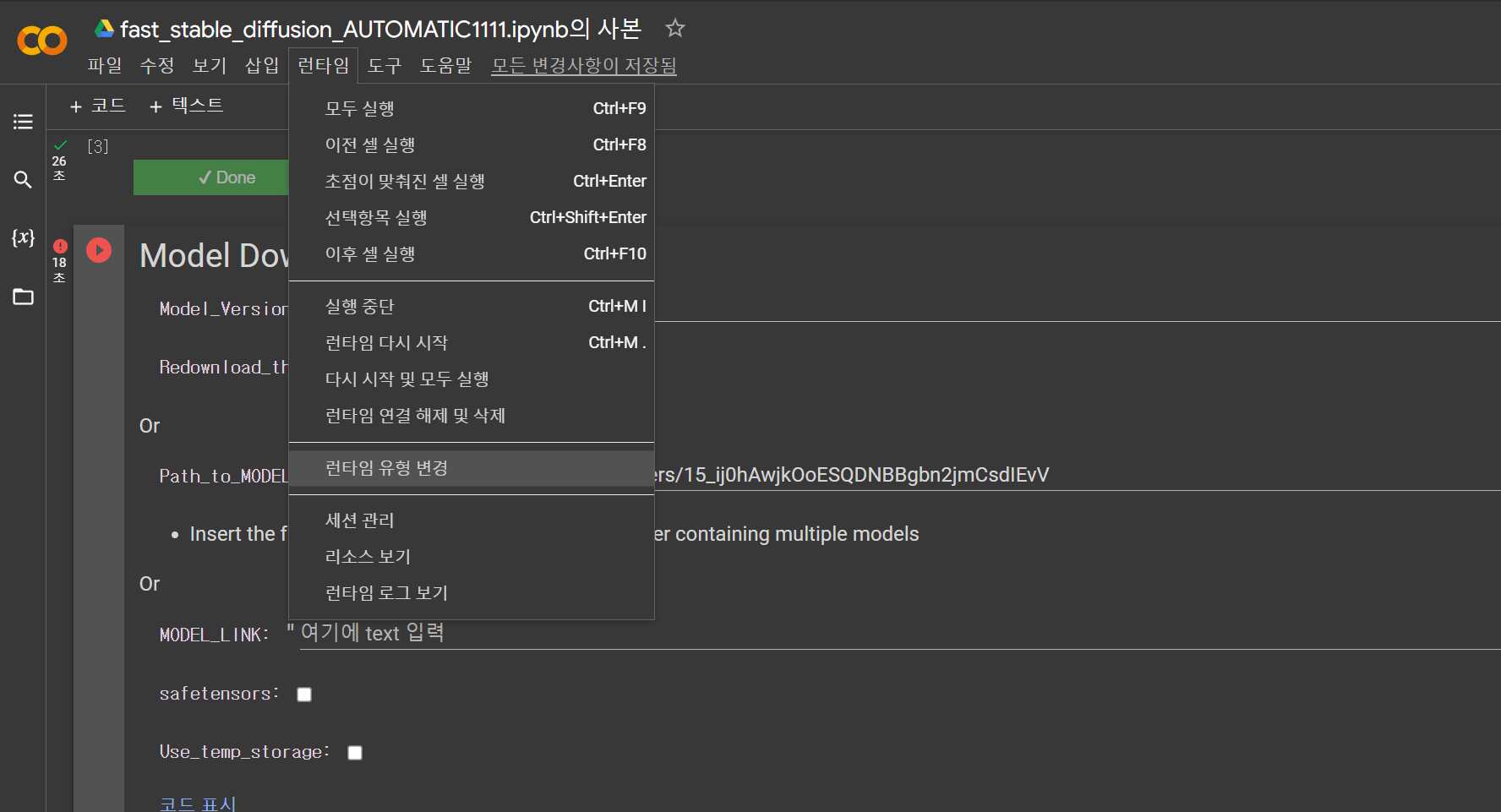Open the 도움말 menu
Screen dimensions: 1501x812
[446, 65]
